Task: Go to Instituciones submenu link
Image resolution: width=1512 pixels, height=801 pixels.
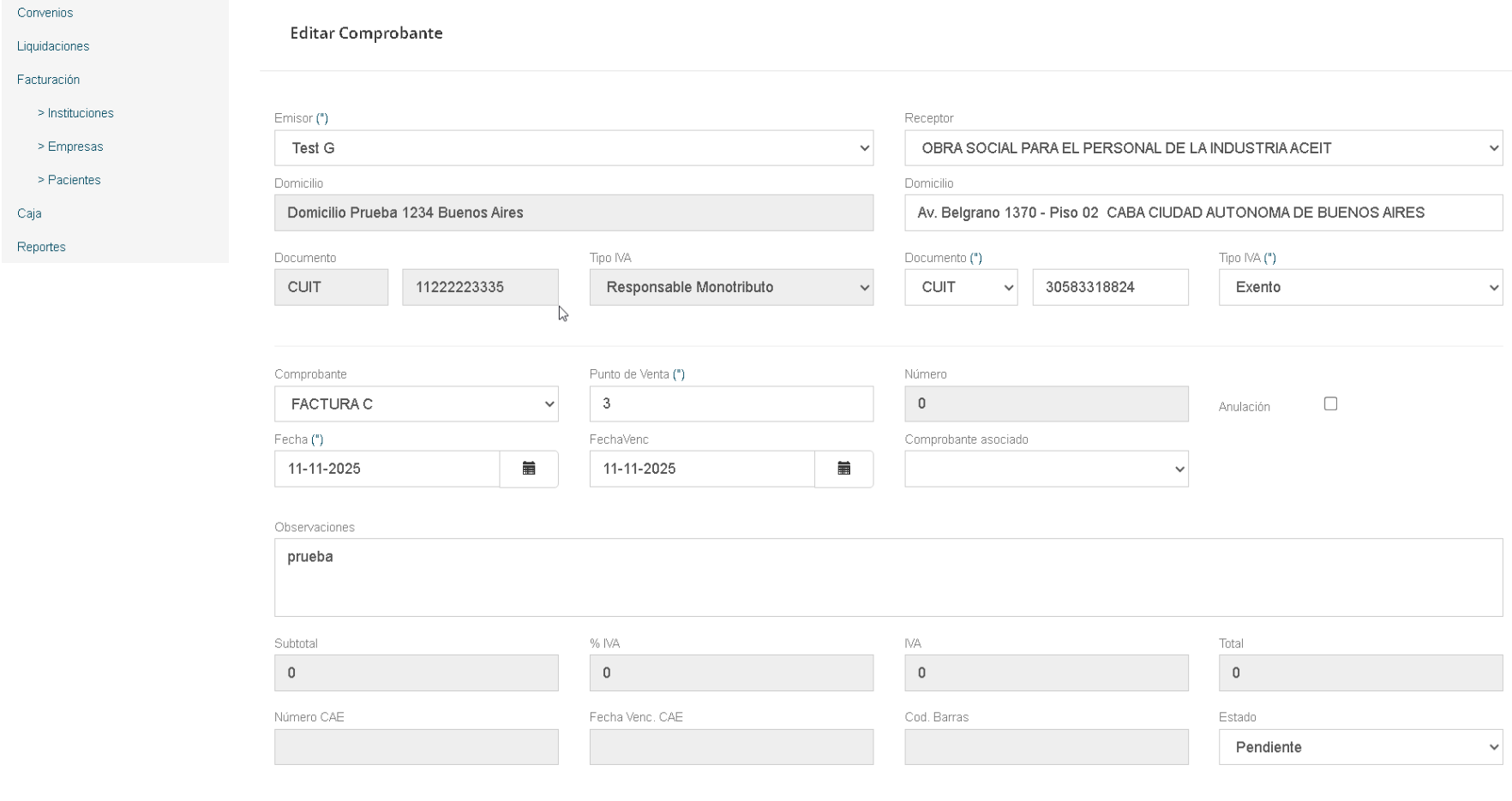Action: (75, 113)
